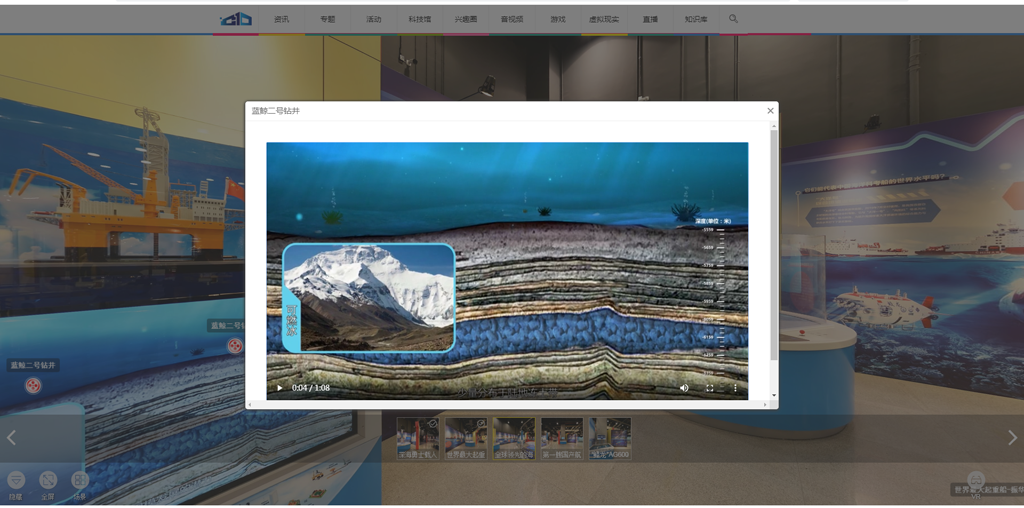Viewport: 1024px width, 508px height.
Task: Open the site logo home link
Action: (237, 19)
